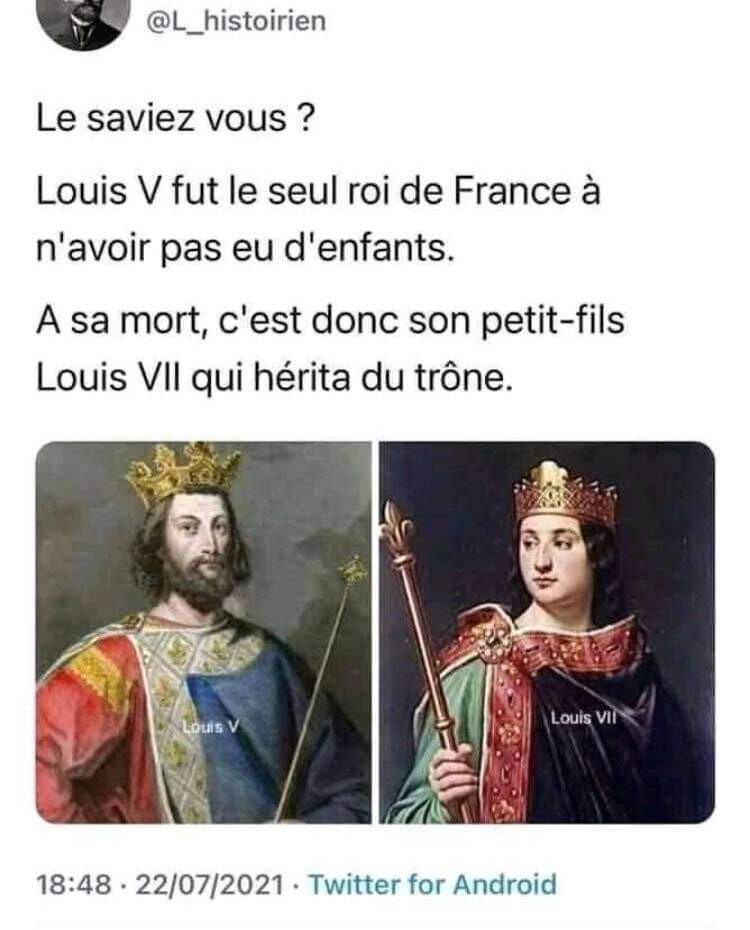Image resolution: width=750 pixels, height=930 pixels.
Task: Click the red jeweled crown on Louis VII
Action: point(566,494)
